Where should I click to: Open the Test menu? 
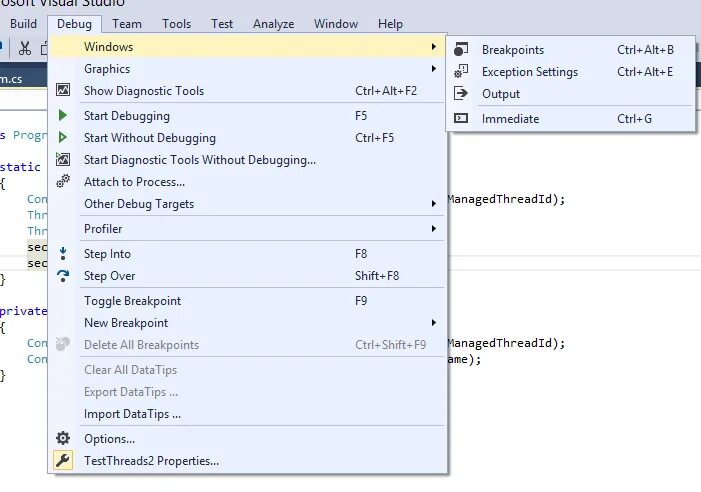point(222,24)
